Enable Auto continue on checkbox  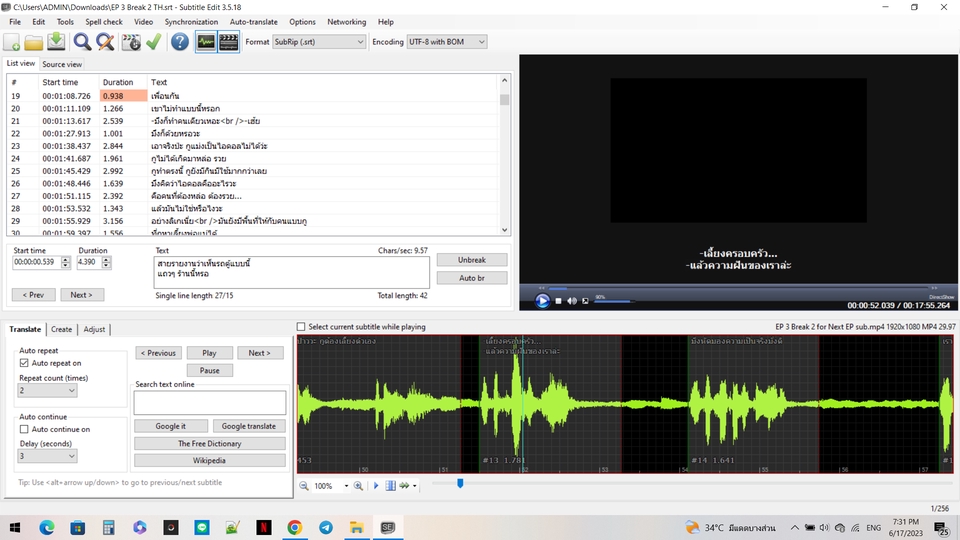pyautogui.click(x=24, y=429)
